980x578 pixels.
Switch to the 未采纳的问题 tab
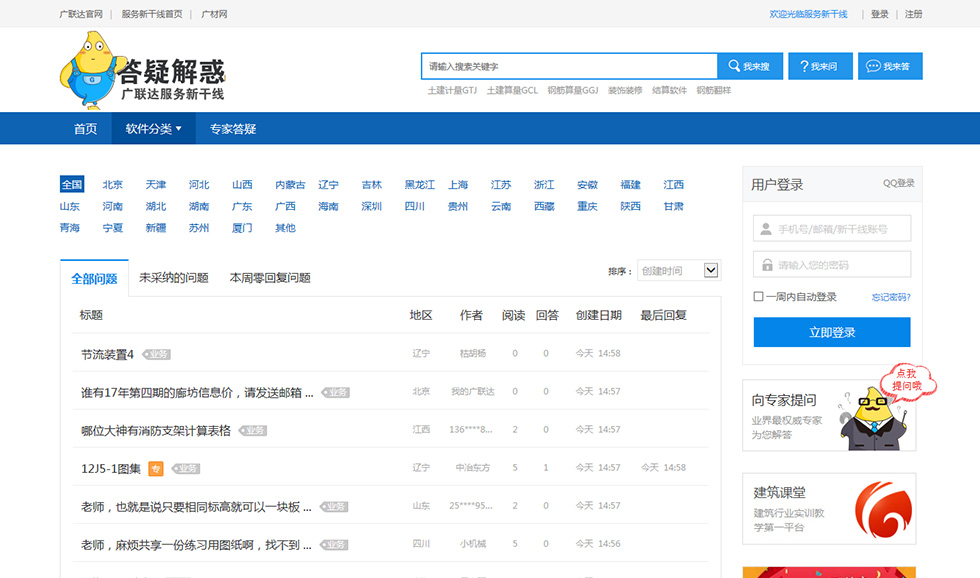click(x=173, y=278)
